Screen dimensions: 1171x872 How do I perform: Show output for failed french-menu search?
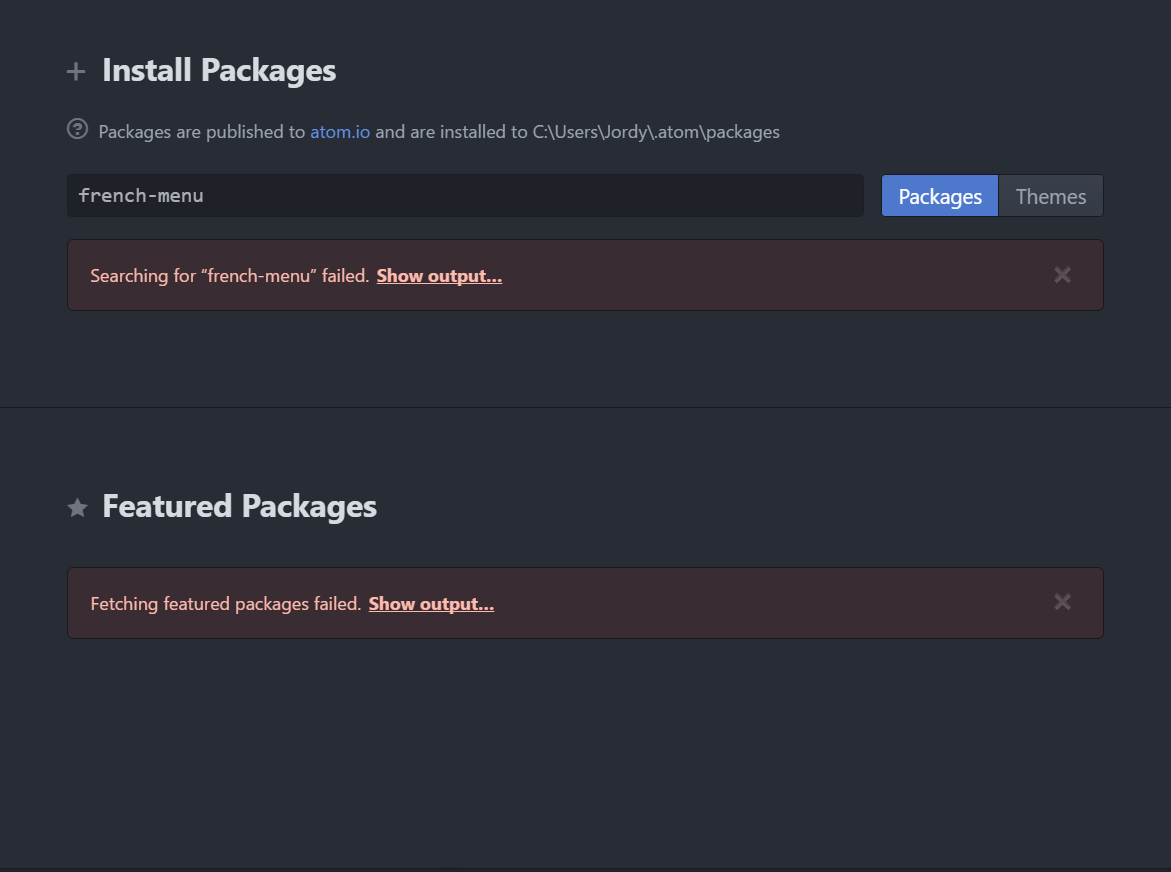tap(439, 276)
